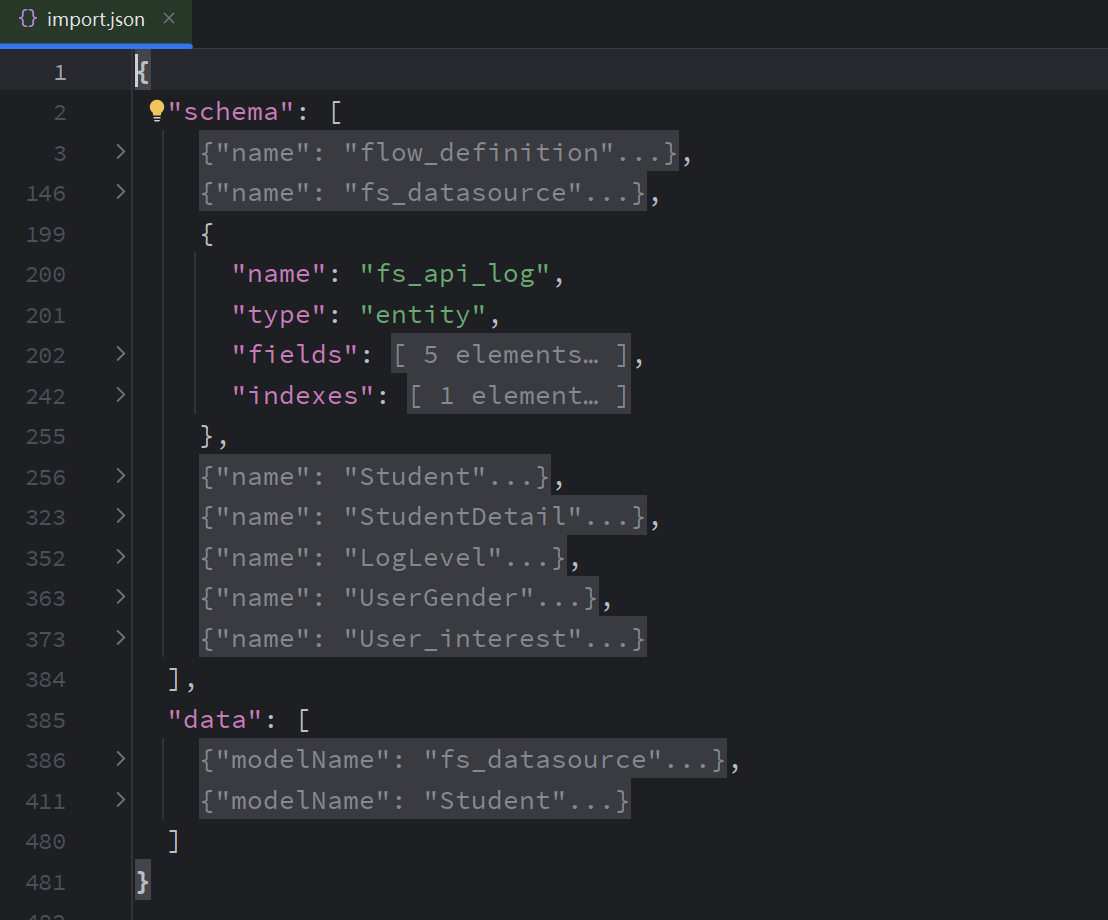This screenshot has width=1108, height=920.
Task: Click folded text {"name": "StudentDetail"...}
Action: [423, 517]
